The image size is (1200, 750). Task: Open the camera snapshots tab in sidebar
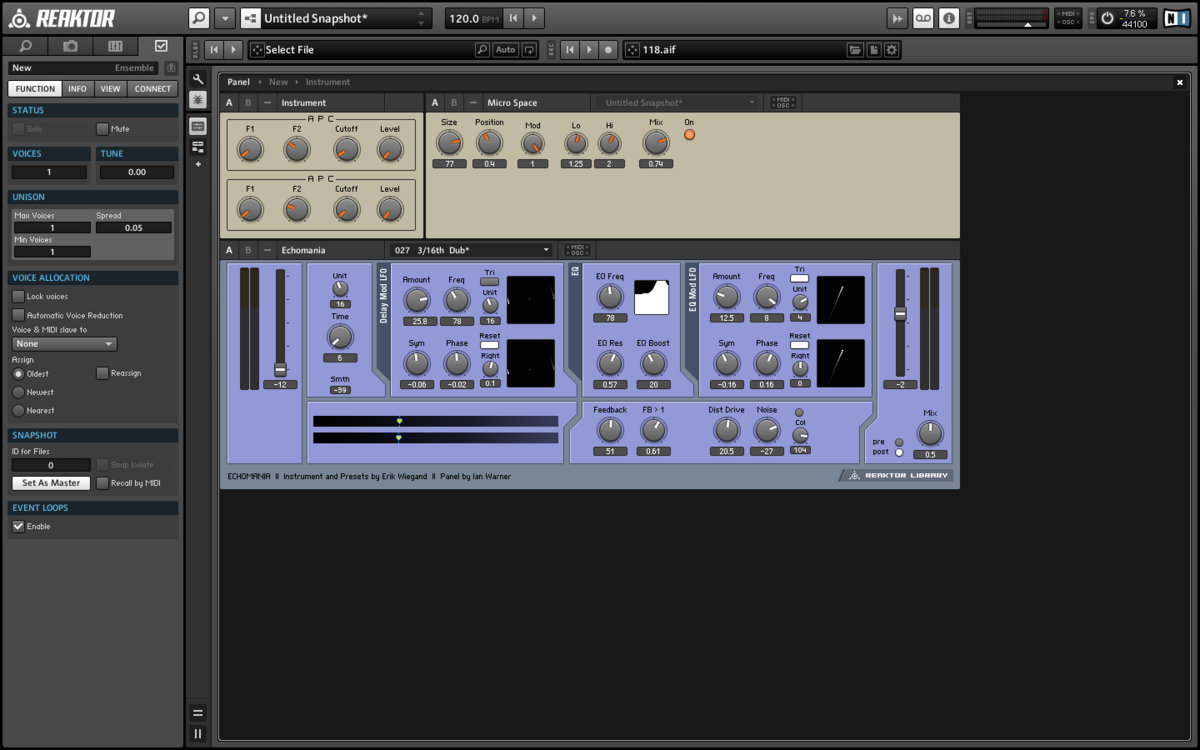(x=70, y=46)
